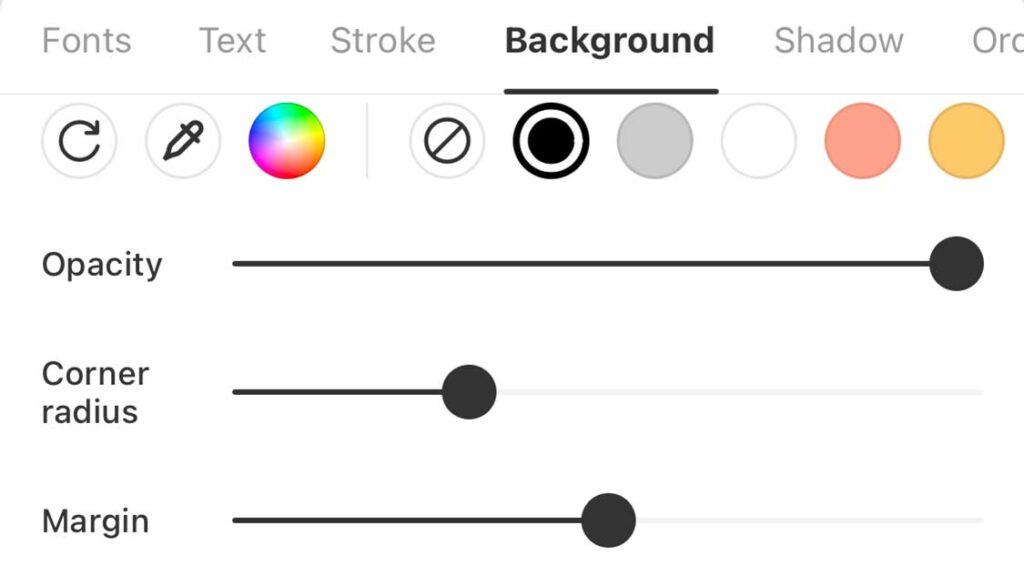This screenshot has height=576, width=1024.
Task: Click the Corner radius track's unfilled right portion
Action: click(x=740, y=392)
